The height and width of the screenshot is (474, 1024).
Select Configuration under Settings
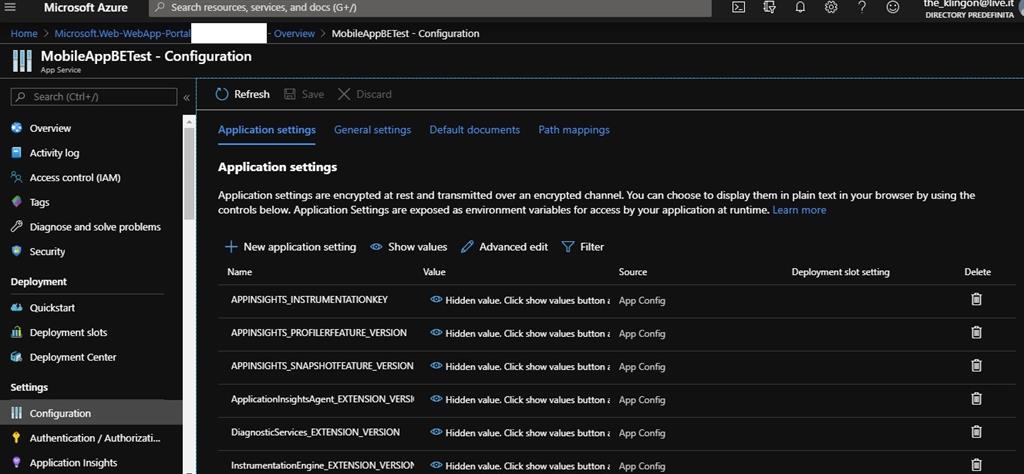(x=91, y=413)
